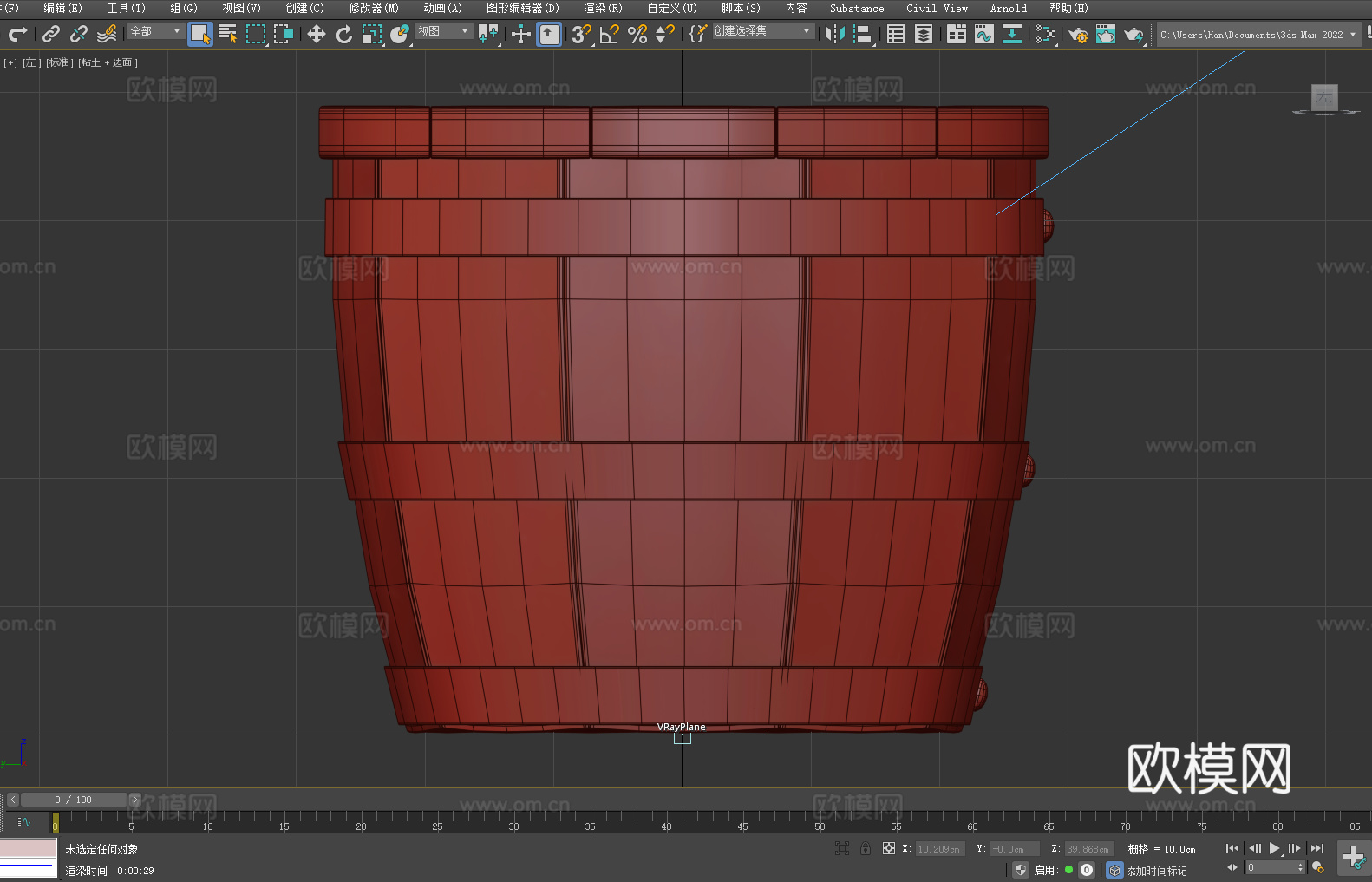Open the '创建选择集' named selection dropdown
This screenshot has height=882, width=1372.
(763, 31)
